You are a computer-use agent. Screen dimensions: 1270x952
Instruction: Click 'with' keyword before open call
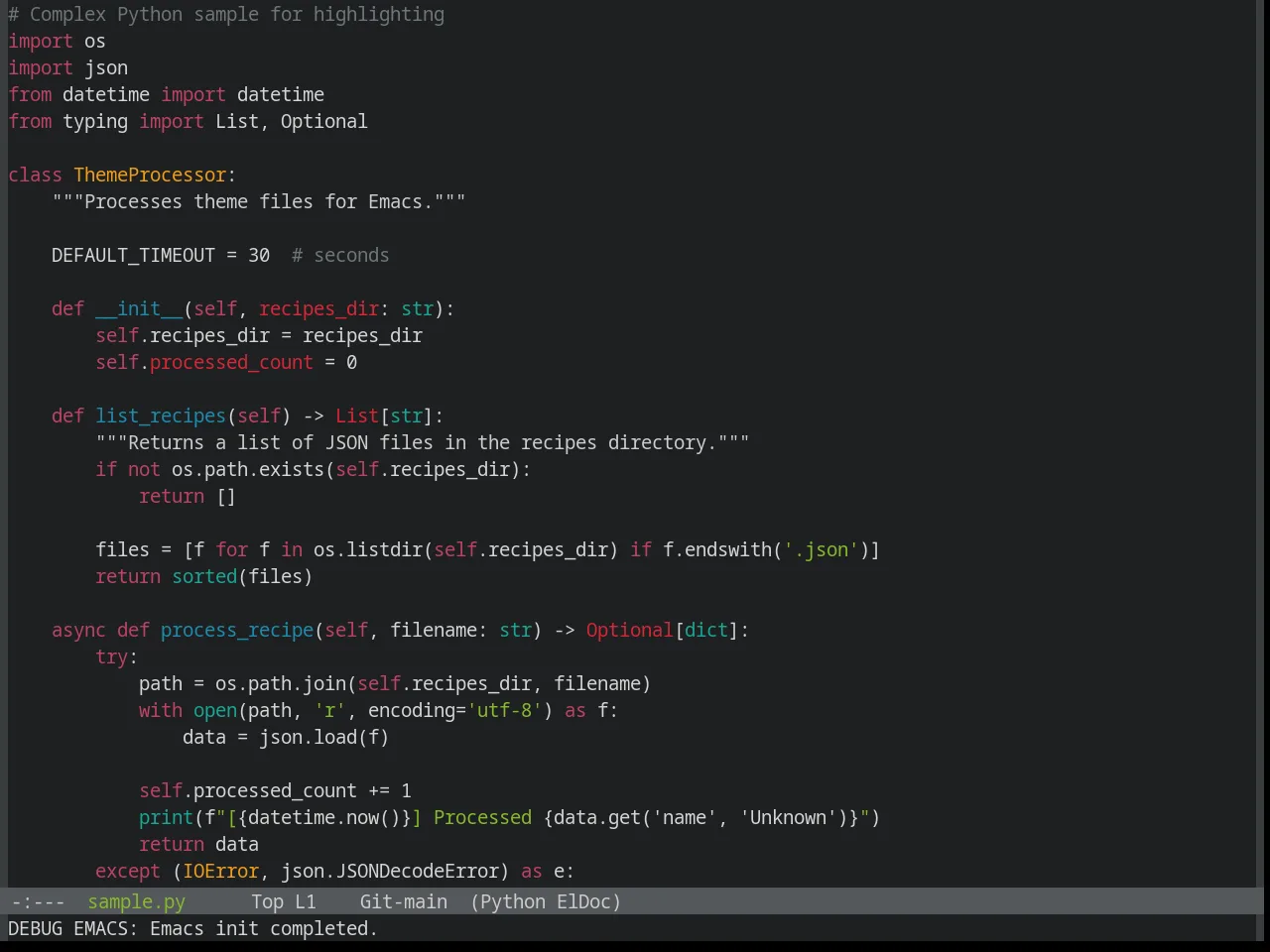coord(161,710)
